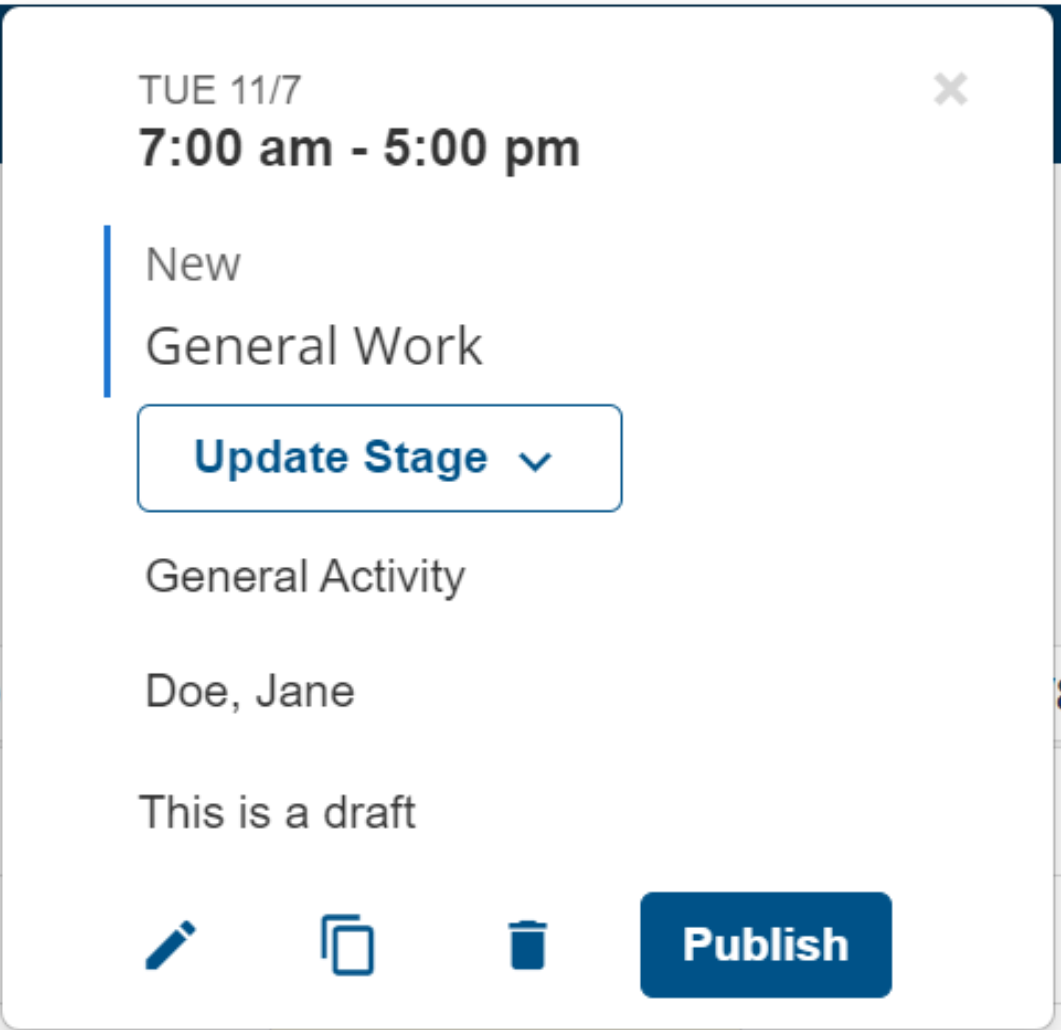The height and width of the screenshot is (1030, 1061).
Task: Click the 5:00 pm end time
Action: pos(482,149)
